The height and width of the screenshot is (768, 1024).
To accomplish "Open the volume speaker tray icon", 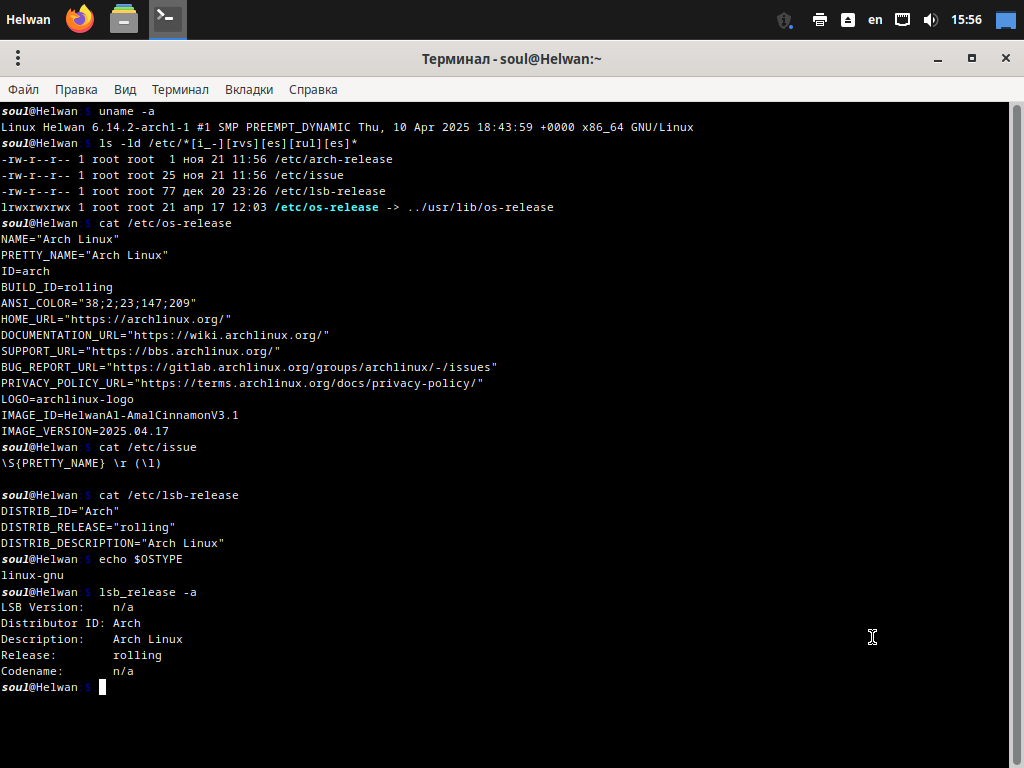I will pos(931,20).
